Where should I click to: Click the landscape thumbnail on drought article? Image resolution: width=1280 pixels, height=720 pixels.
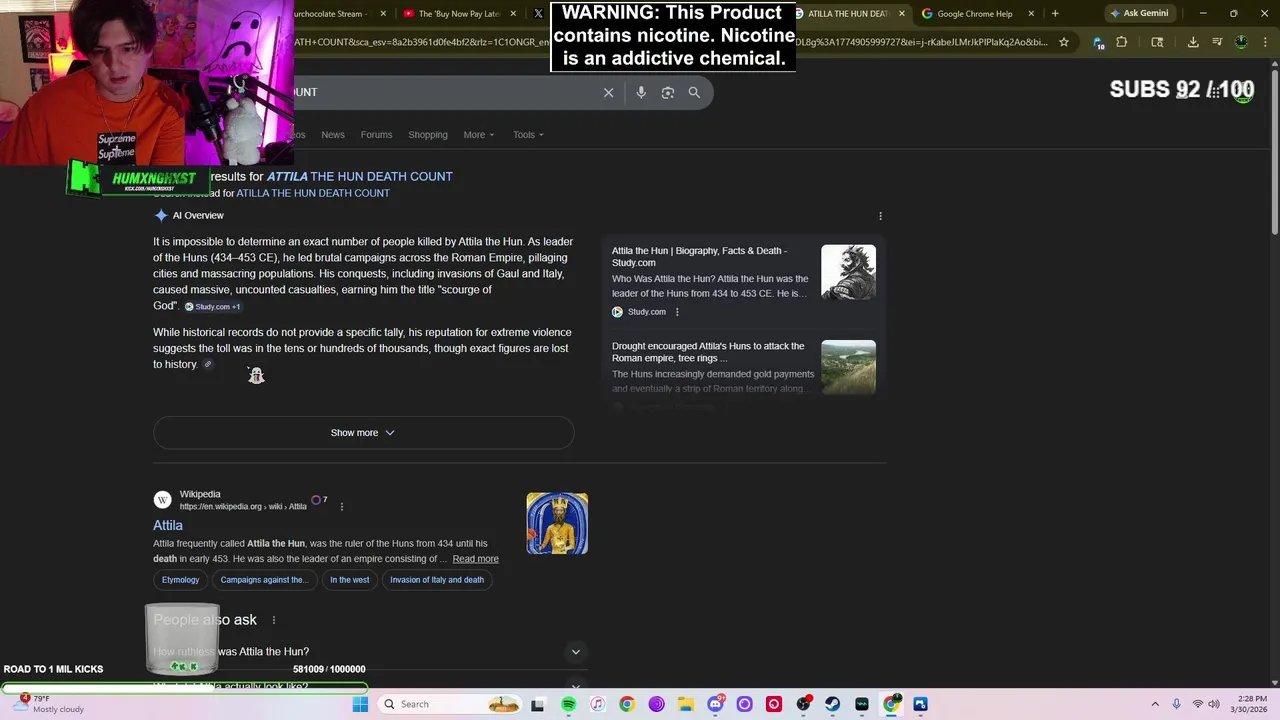click(848, 367)
